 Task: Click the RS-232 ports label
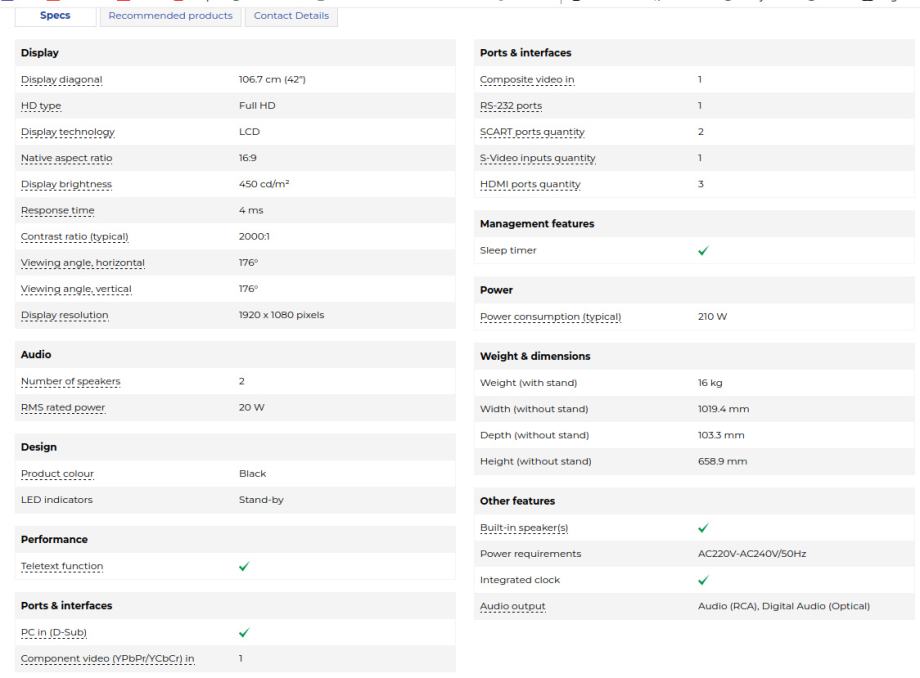511,106
